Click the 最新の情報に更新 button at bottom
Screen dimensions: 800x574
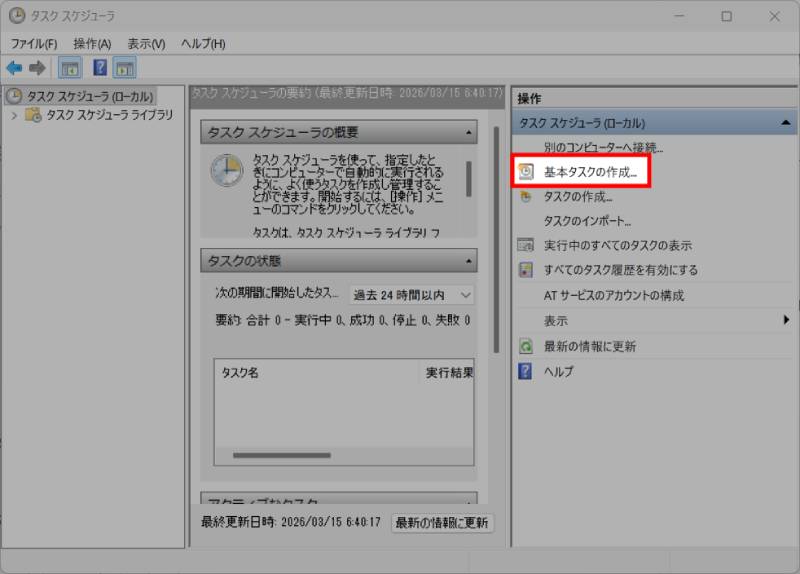442,522
